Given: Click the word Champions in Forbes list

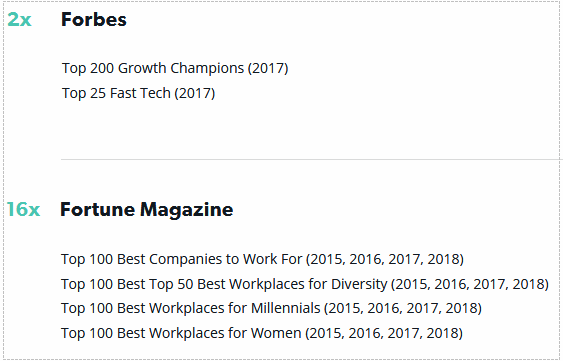Looking at the screenshot, I should [x=207, y=68].
